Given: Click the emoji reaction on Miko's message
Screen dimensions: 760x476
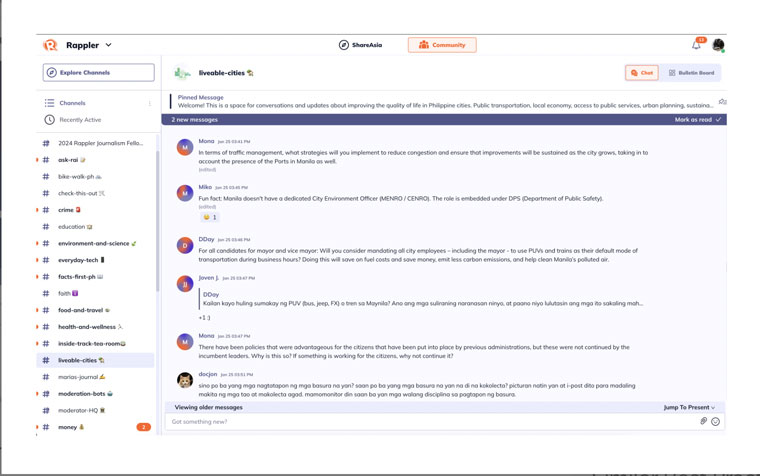Looking at the screenshot, I should point(210,217).
